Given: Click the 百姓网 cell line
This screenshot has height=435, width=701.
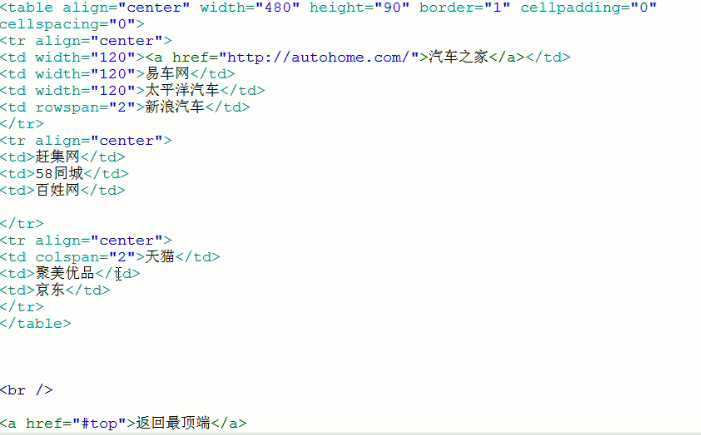Looking at the screenshot, I should tap(63, 190).
